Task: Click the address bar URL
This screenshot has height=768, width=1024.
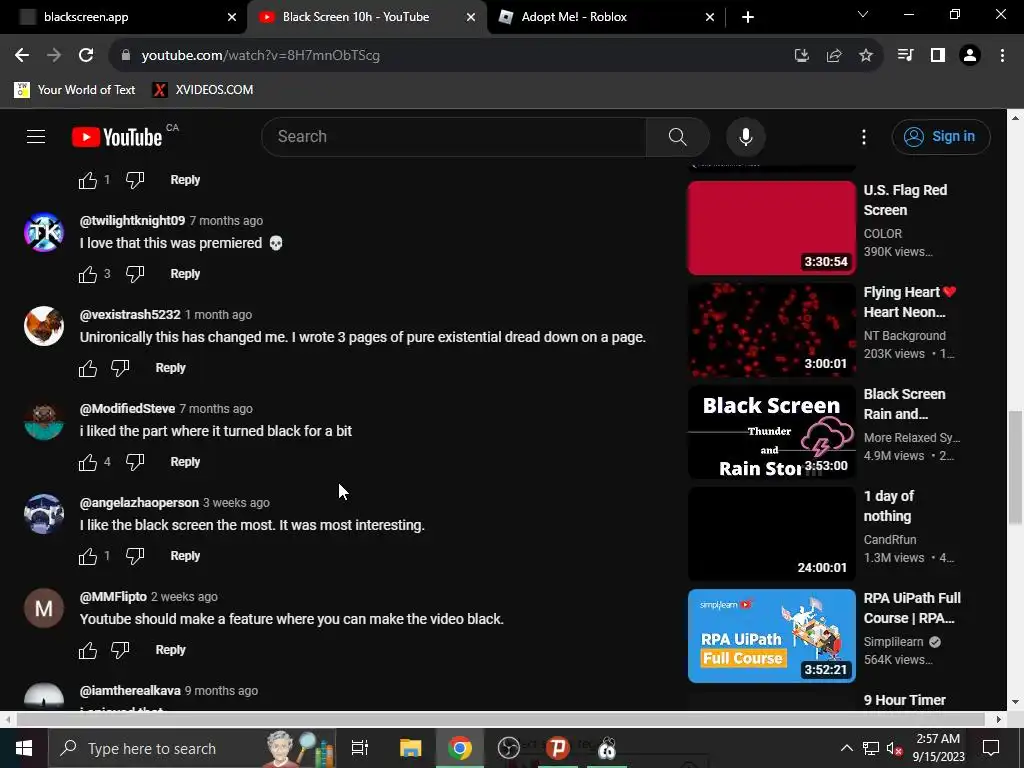Action: pyautogui.click(x=261, y=55)
